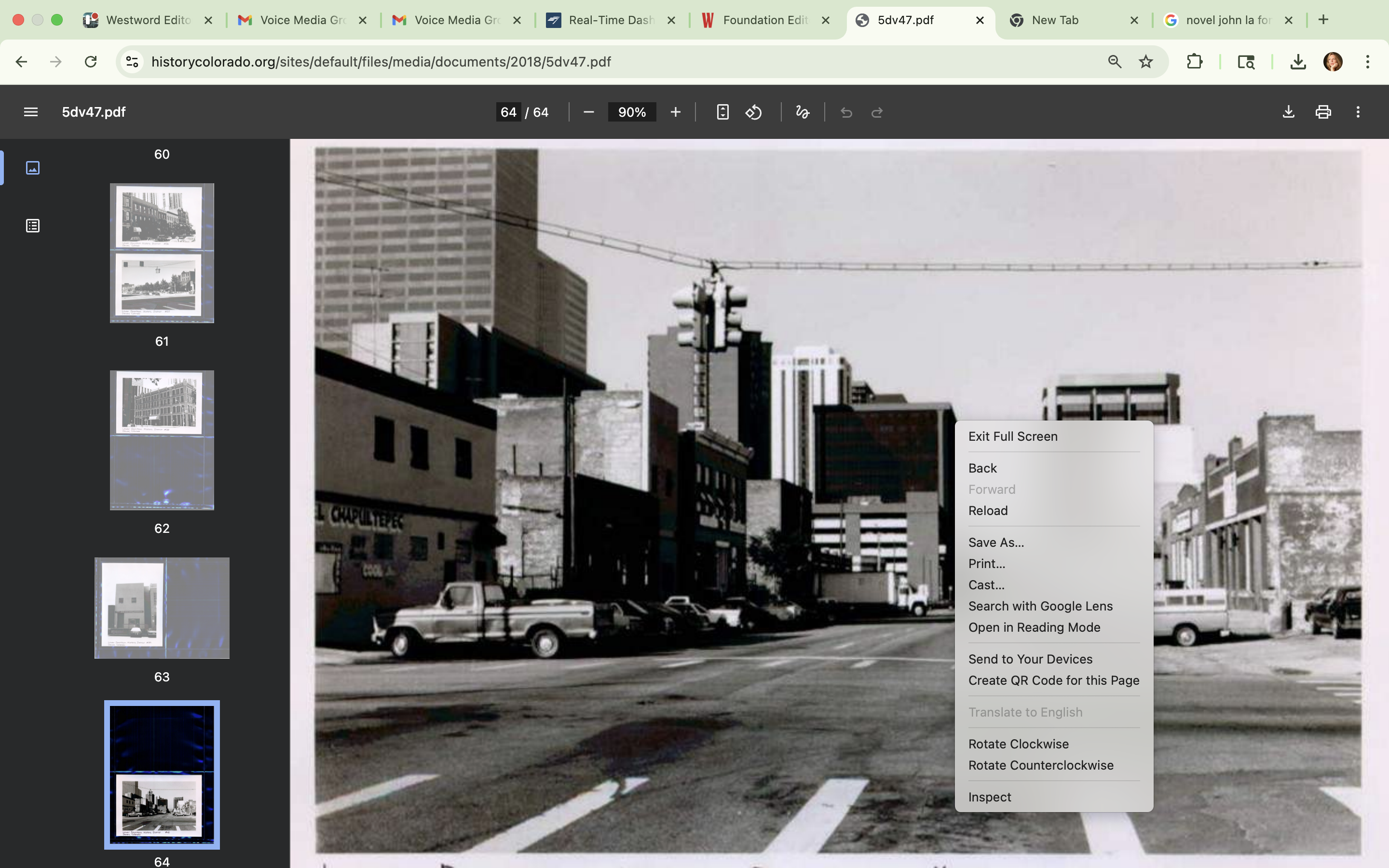Image resolution: width=1389 pixels, height=868 pixels.
Task: Bookmark this page with star icon
Action: [1145, 61]
